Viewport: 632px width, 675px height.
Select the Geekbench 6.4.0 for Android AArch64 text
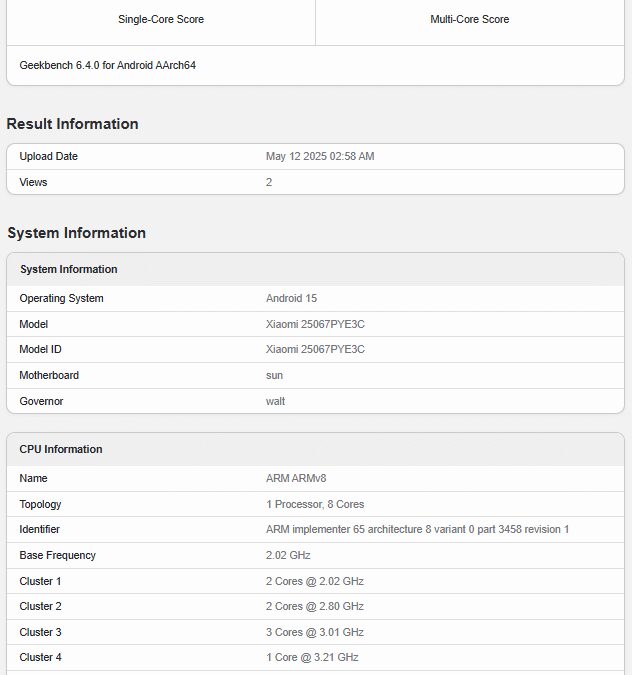(108, 65)
